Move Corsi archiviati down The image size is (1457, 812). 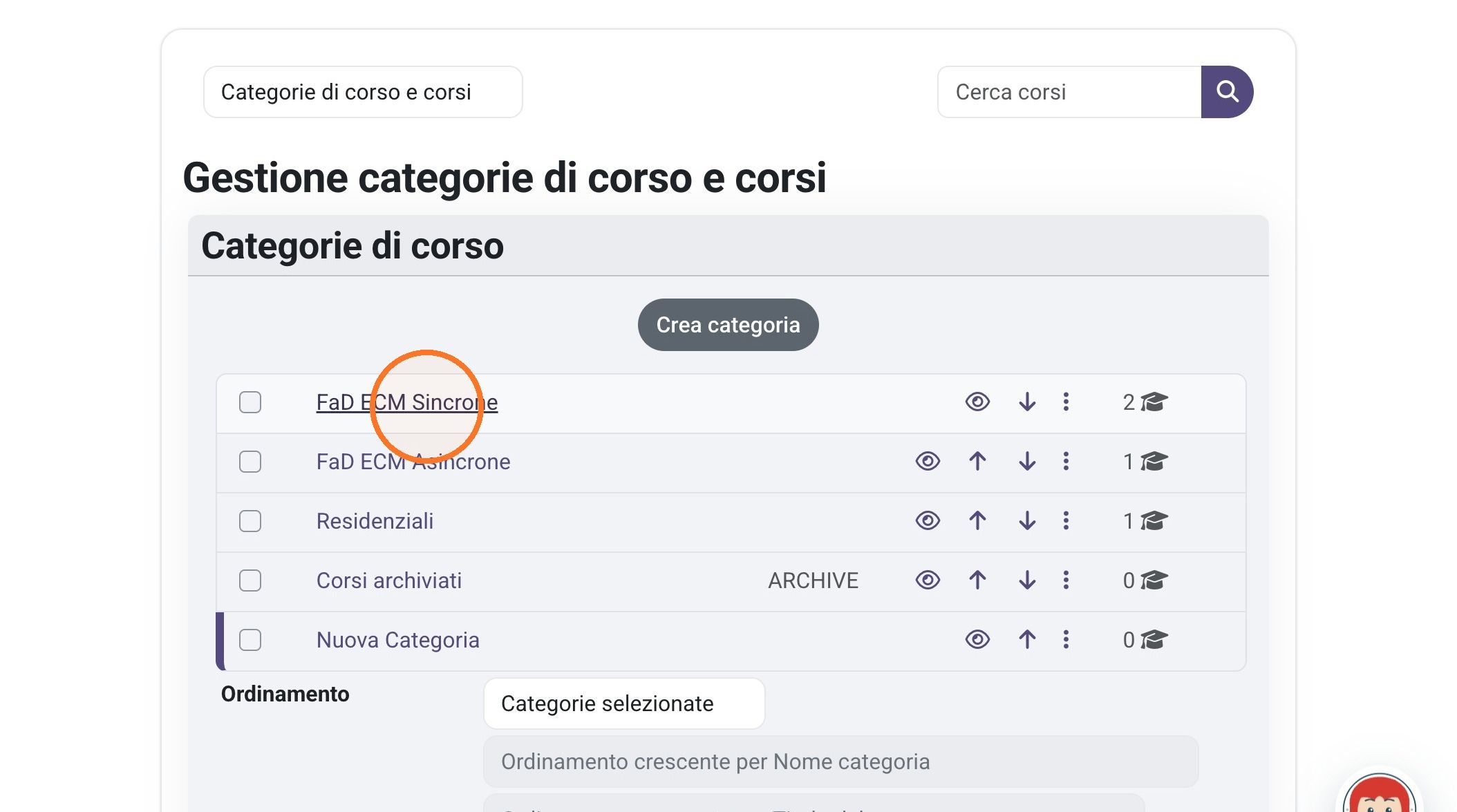(x=1027, y=580)
